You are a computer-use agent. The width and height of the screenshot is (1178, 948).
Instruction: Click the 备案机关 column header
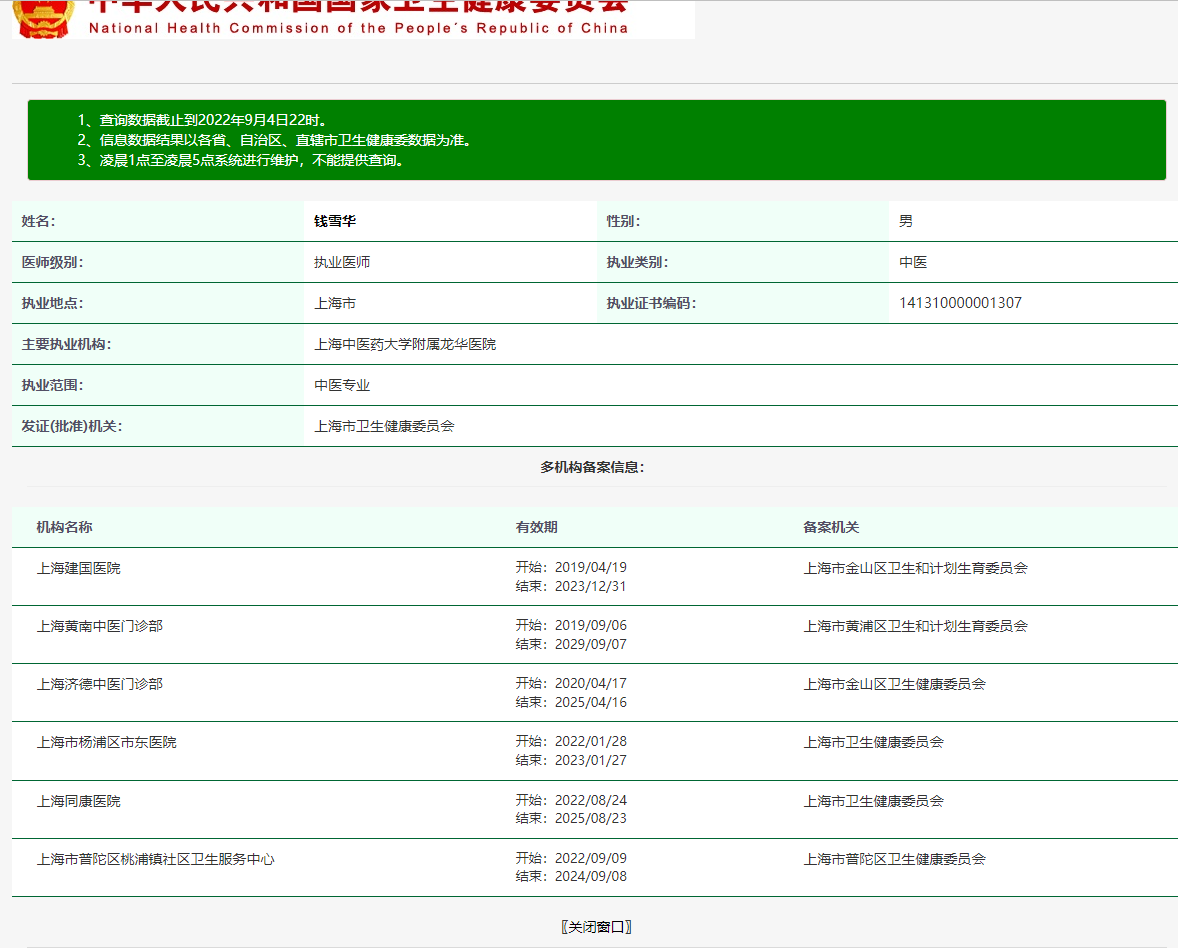(x=831, y=527)
